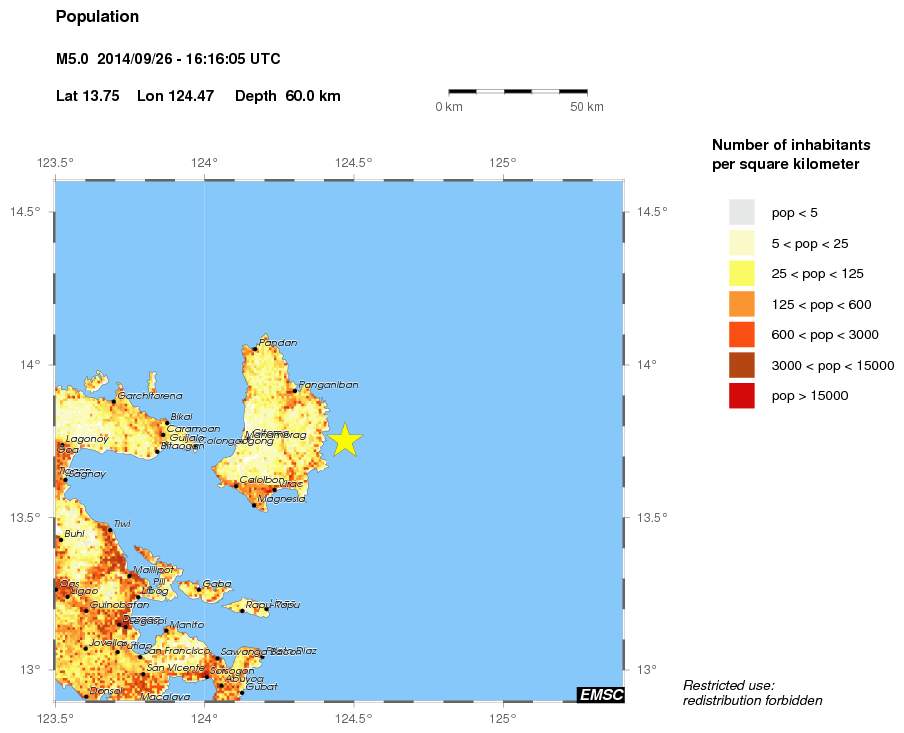The height and width of the screenshot is (733, 904).
Task: Click the 'San Vicente' place label
Action: [x=175, y=668]
